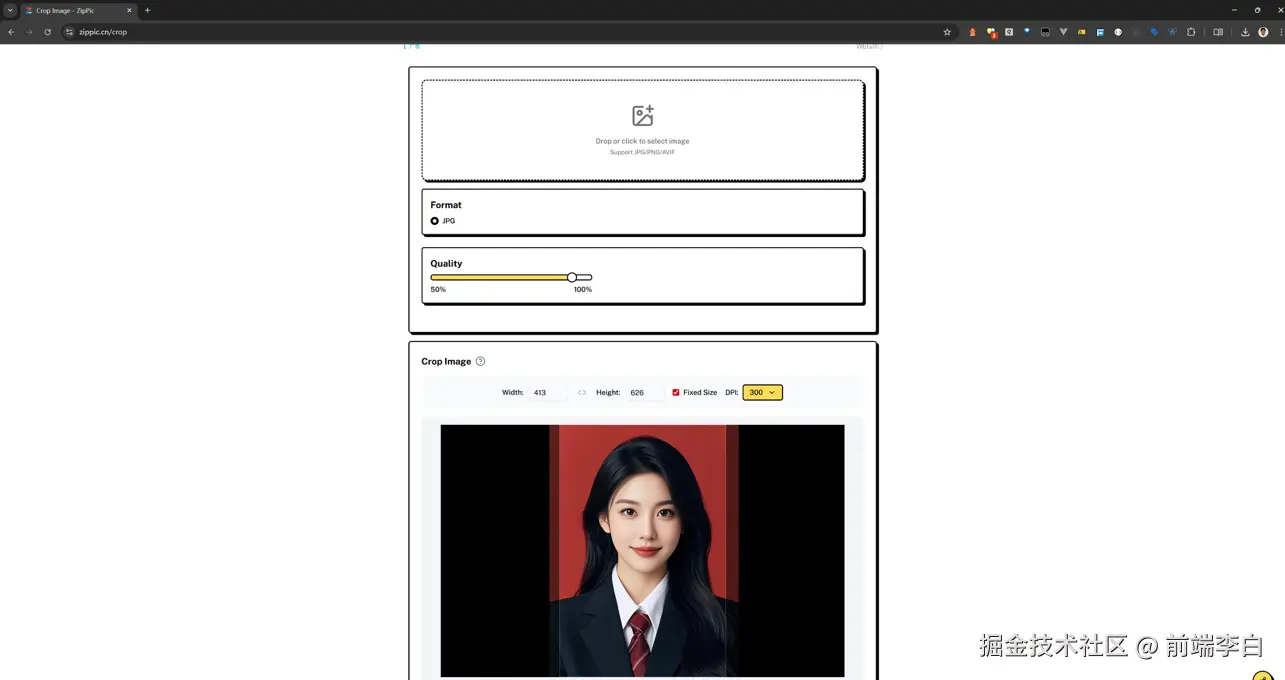This screenshot has height=680, width=1285.
Task: Click the Drop or click to select image area
Action: 641,141
